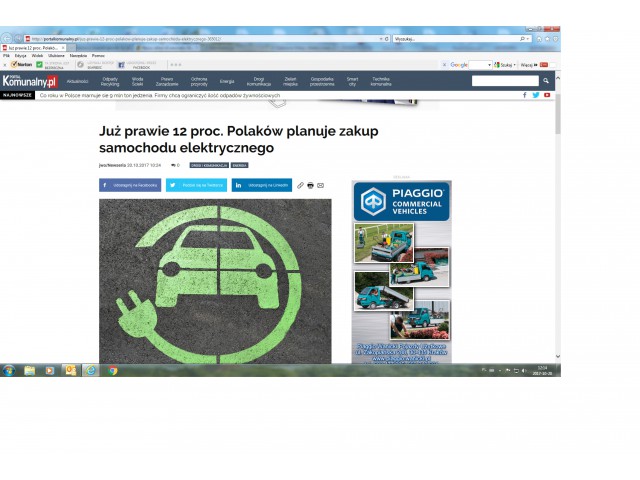Open the Google search toolbar dropdown
This screenshot has height=480, width=640.
point(489,65)
